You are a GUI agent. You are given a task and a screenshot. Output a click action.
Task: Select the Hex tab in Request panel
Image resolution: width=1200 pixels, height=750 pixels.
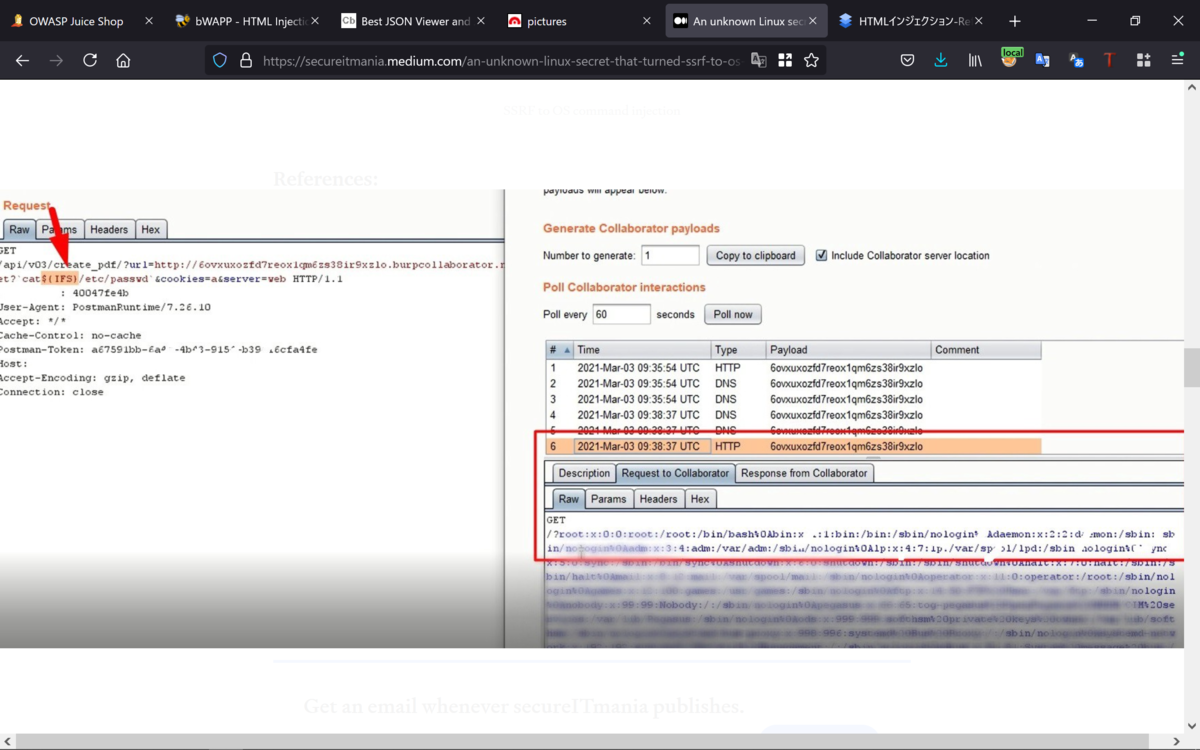pyautogui.click(x=150, y=229)
